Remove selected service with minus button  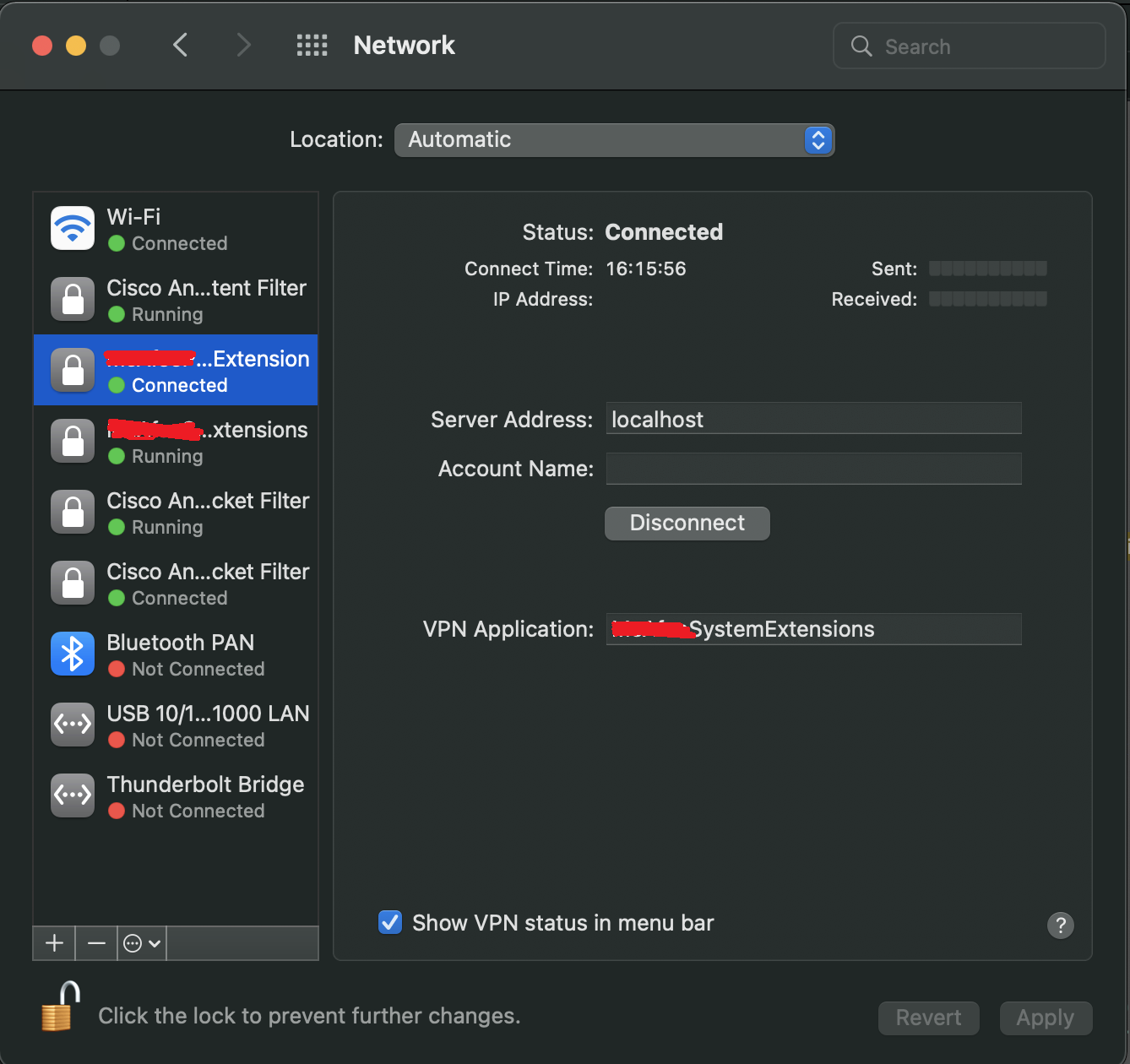click(x=96, y=943)
